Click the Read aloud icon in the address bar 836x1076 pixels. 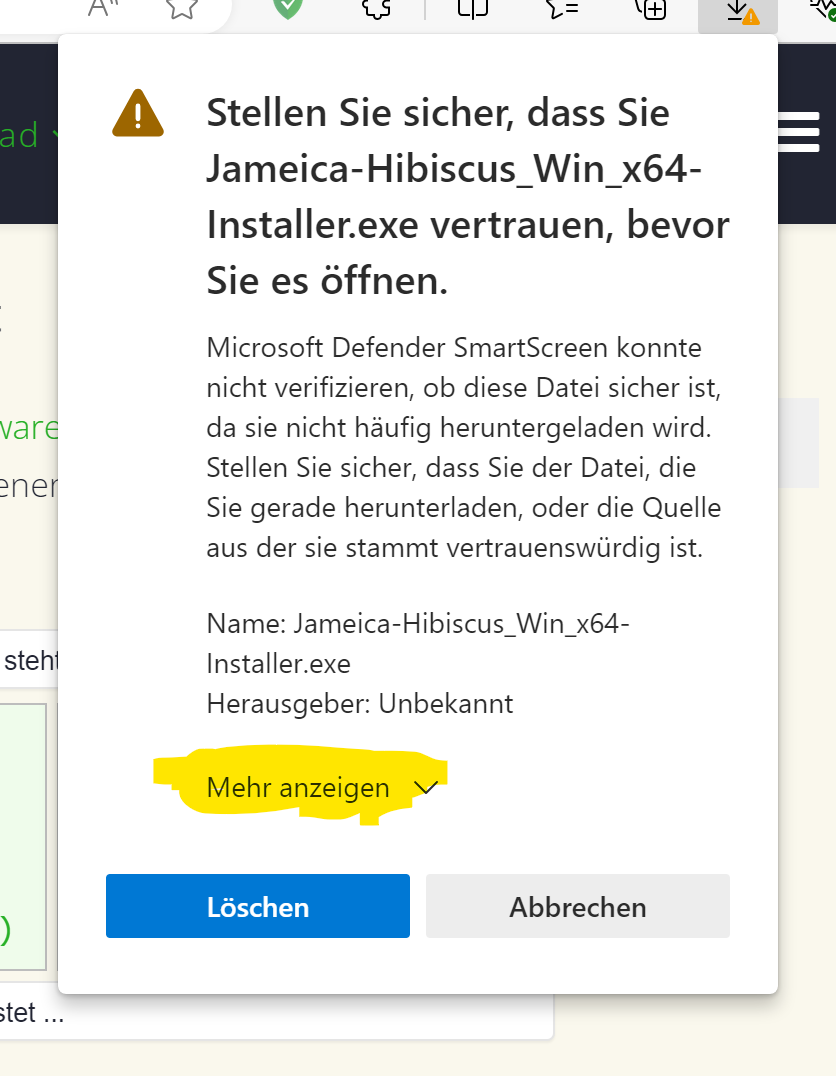point(103,8)
